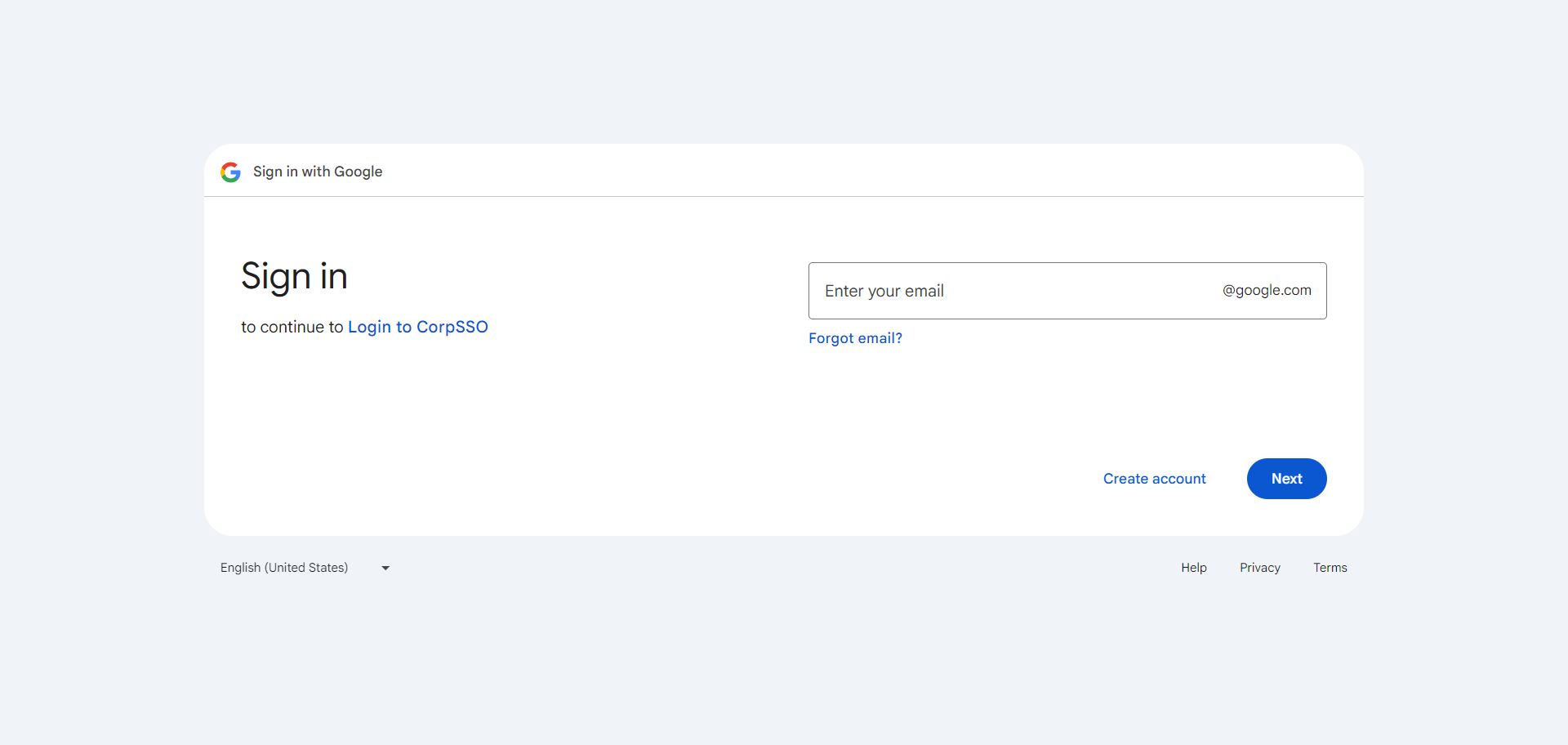Open the Login to CorpSSO link
The image size is (1568, 745).
(x=417, y=327)
